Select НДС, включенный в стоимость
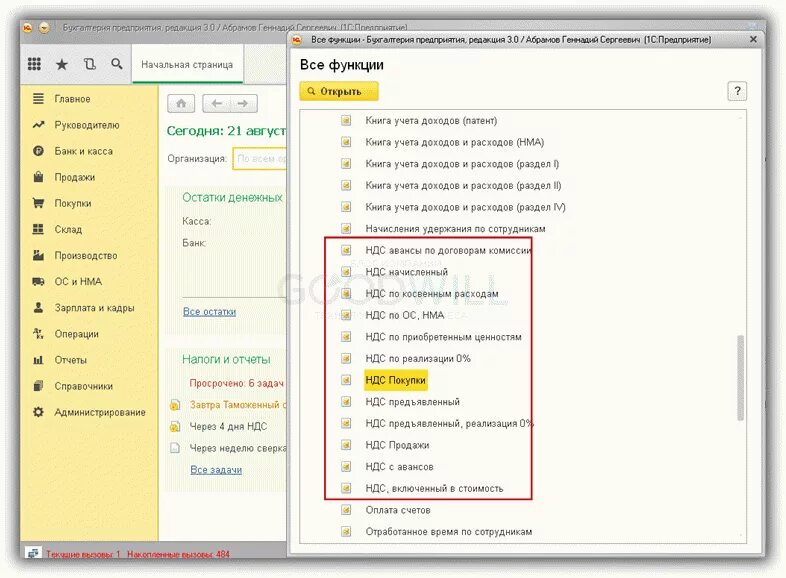Viewport: 786px width, 578px height. [x=434, y=488]
